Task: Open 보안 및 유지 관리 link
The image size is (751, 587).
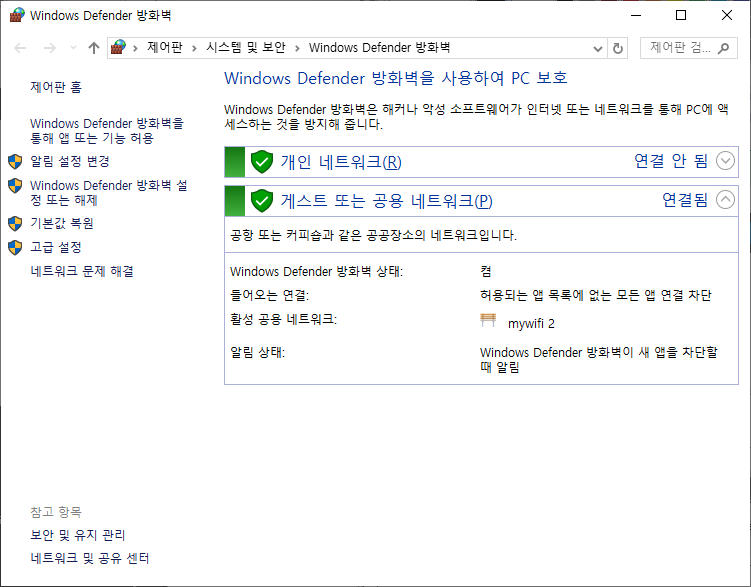Action: pyautogui.click(x=78, y=535)
